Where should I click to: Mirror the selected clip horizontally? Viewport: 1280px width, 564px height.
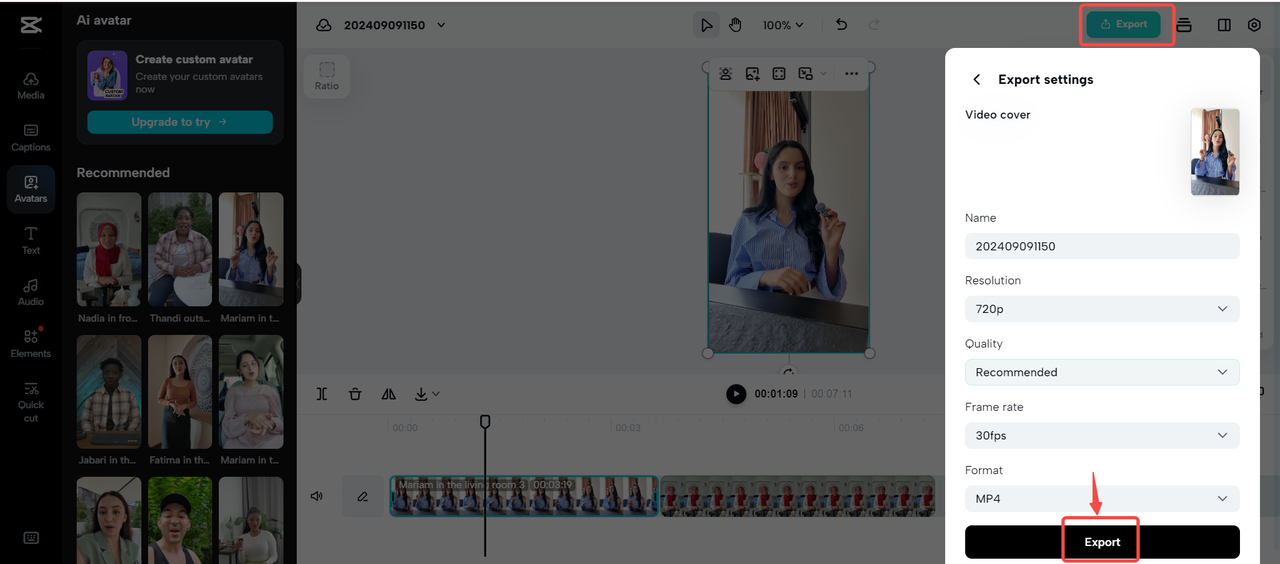click(x=389, y=394)
